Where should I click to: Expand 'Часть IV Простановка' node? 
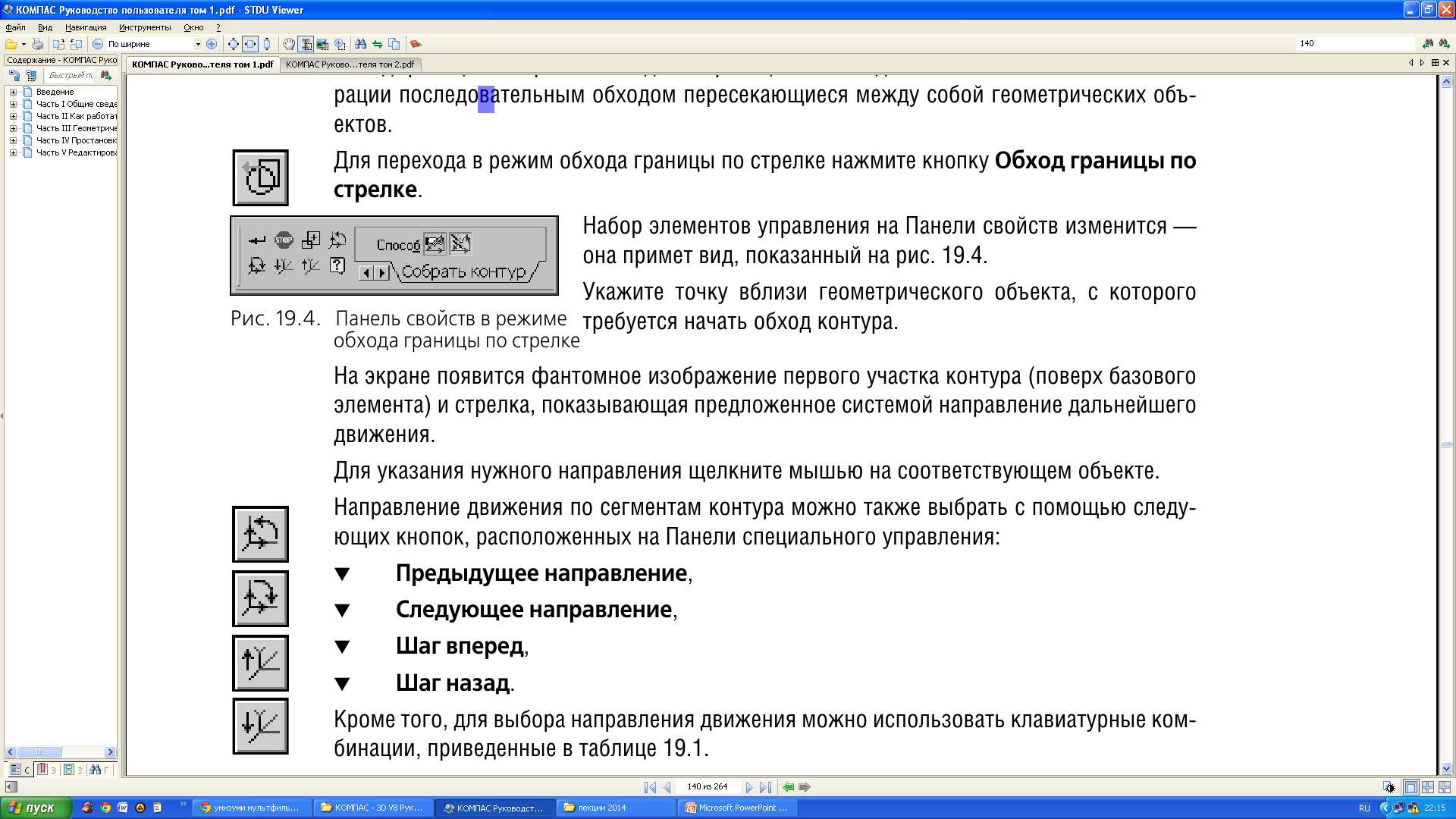[13, 140]
